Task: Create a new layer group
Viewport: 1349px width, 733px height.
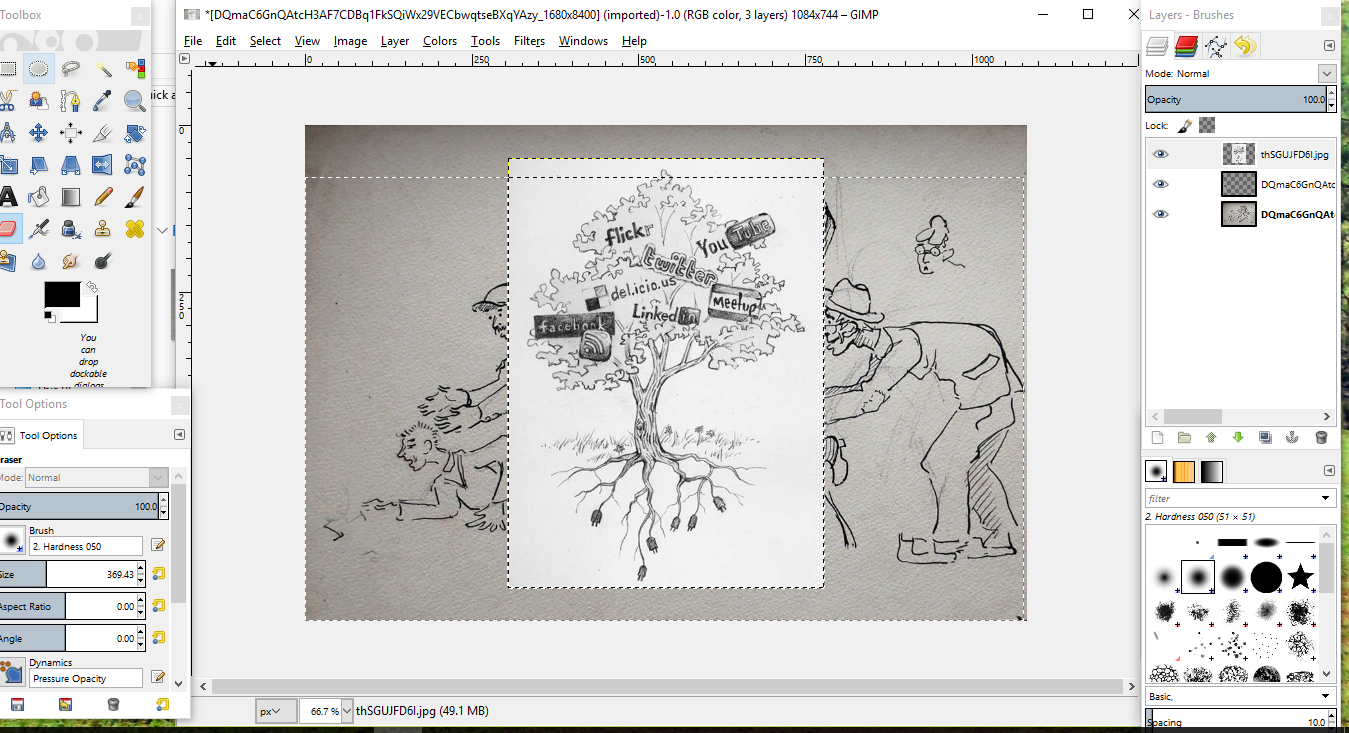Action: (x=1184, y=437)
